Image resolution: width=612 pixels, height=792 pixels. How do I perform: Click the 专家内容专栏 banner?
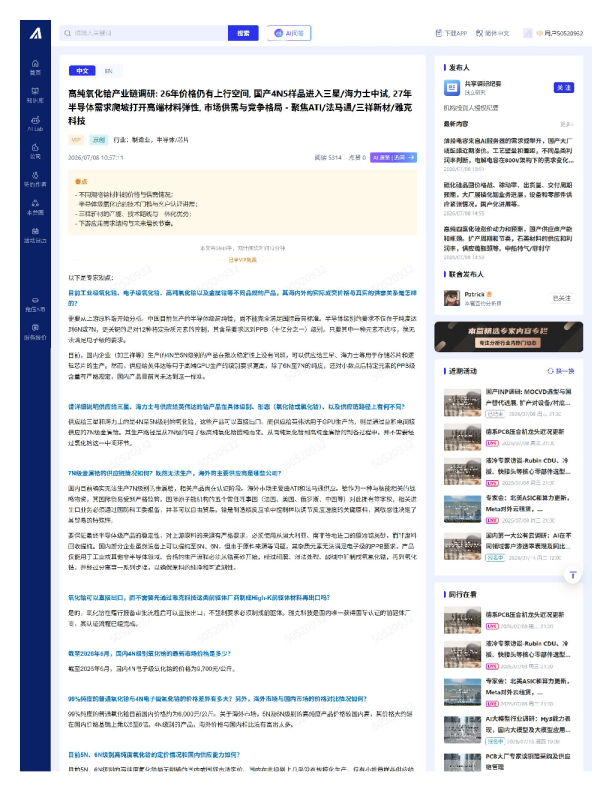508,336
